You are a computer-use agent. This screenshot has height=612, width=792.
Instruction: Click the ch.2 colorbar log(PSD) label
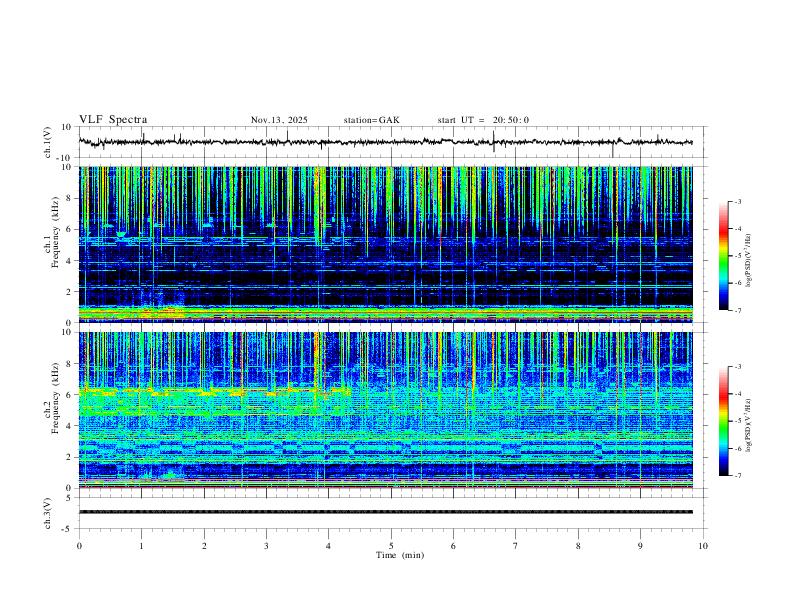pyautogui.click(x=750, y=425)
